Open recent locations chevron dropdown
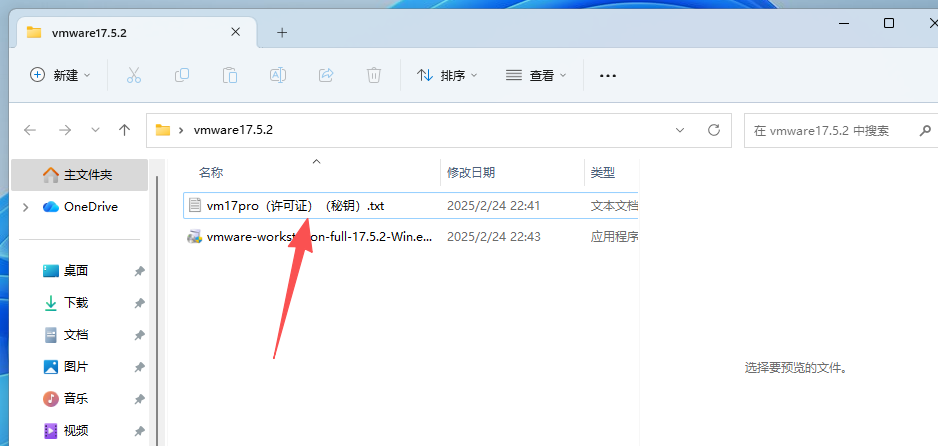This screenshot has width=938, height=446. 95,130
